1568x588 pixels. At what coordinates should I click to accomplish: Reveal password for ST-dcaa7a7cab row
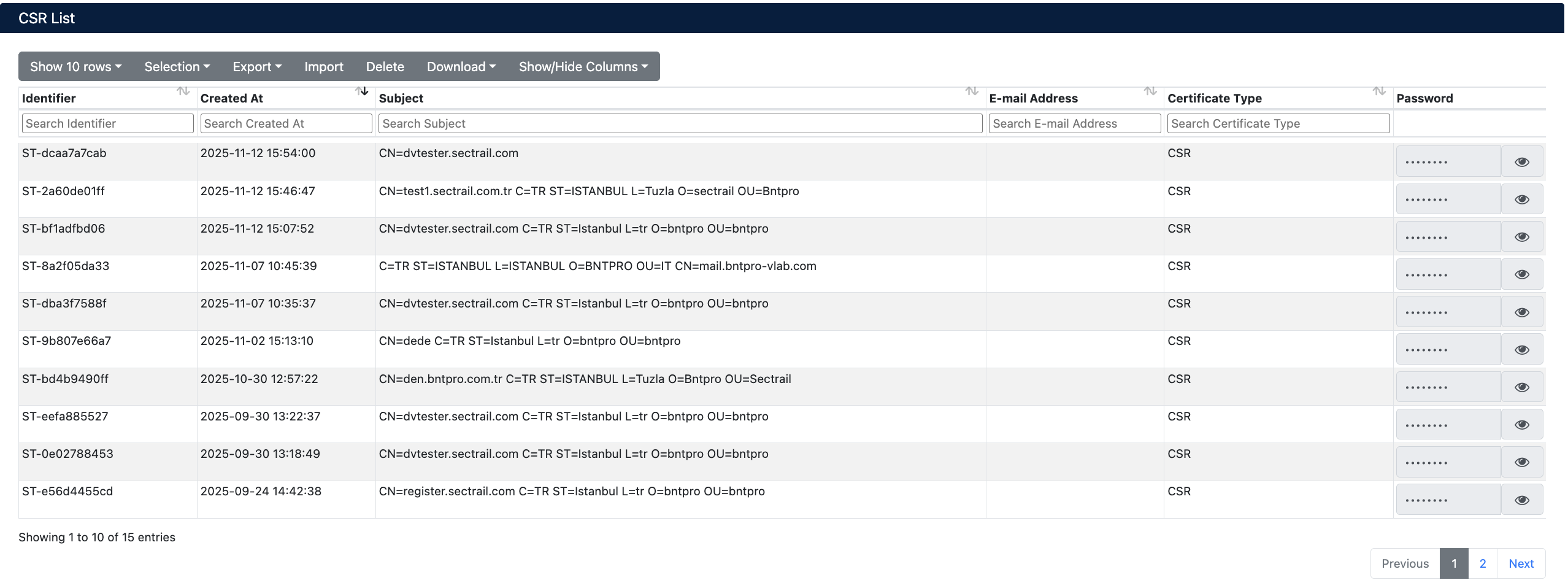pyautogui.click(x=1521, y=162)
